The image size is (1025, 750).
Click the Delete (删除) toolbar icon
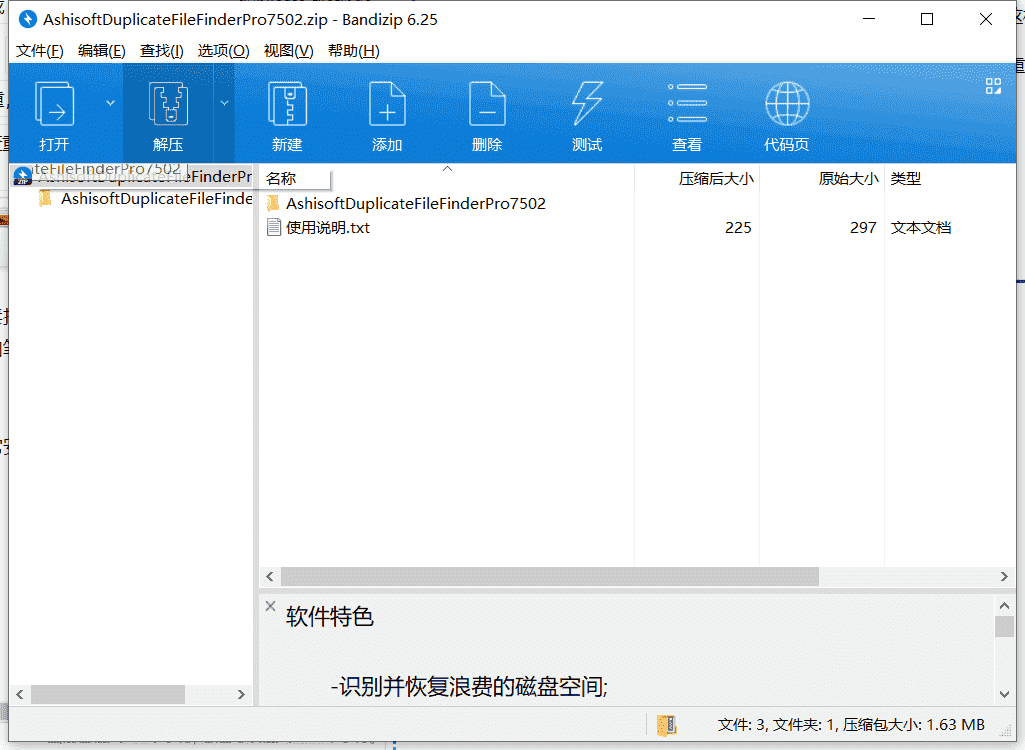pos(487,104)
